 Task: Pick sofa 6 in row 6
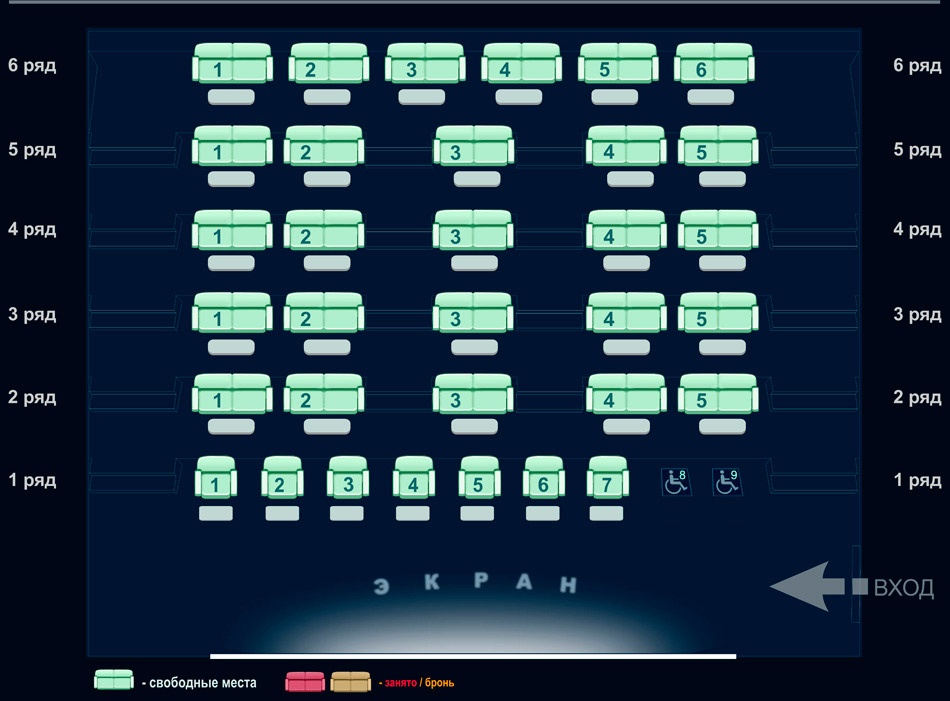[x=714, y=64]
